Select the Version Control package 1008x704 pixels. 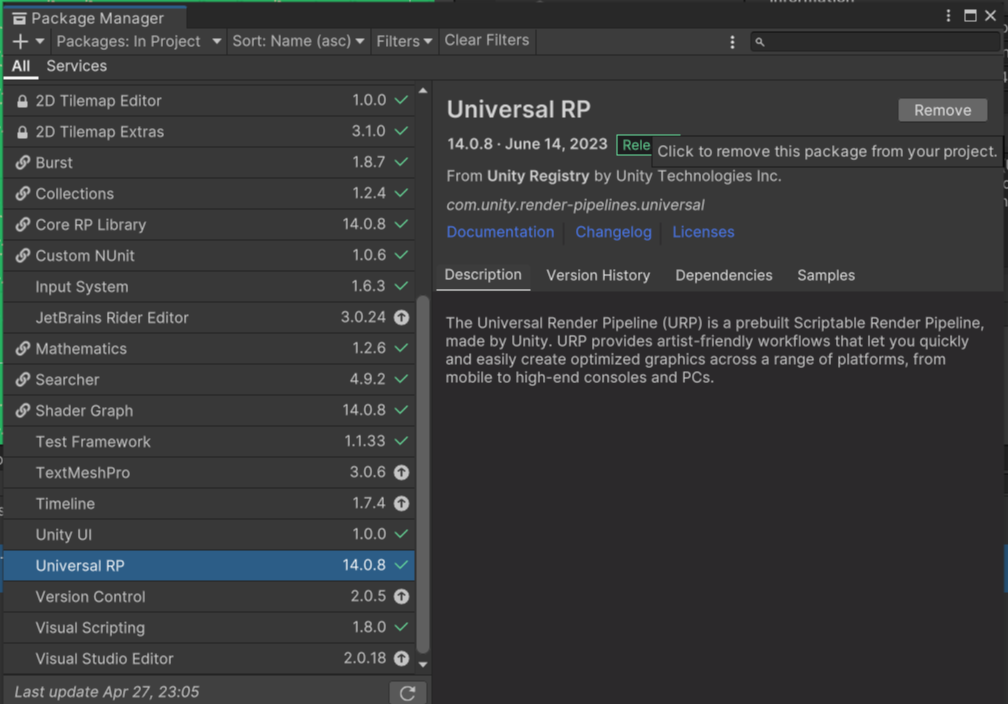(x=209, y=597)
